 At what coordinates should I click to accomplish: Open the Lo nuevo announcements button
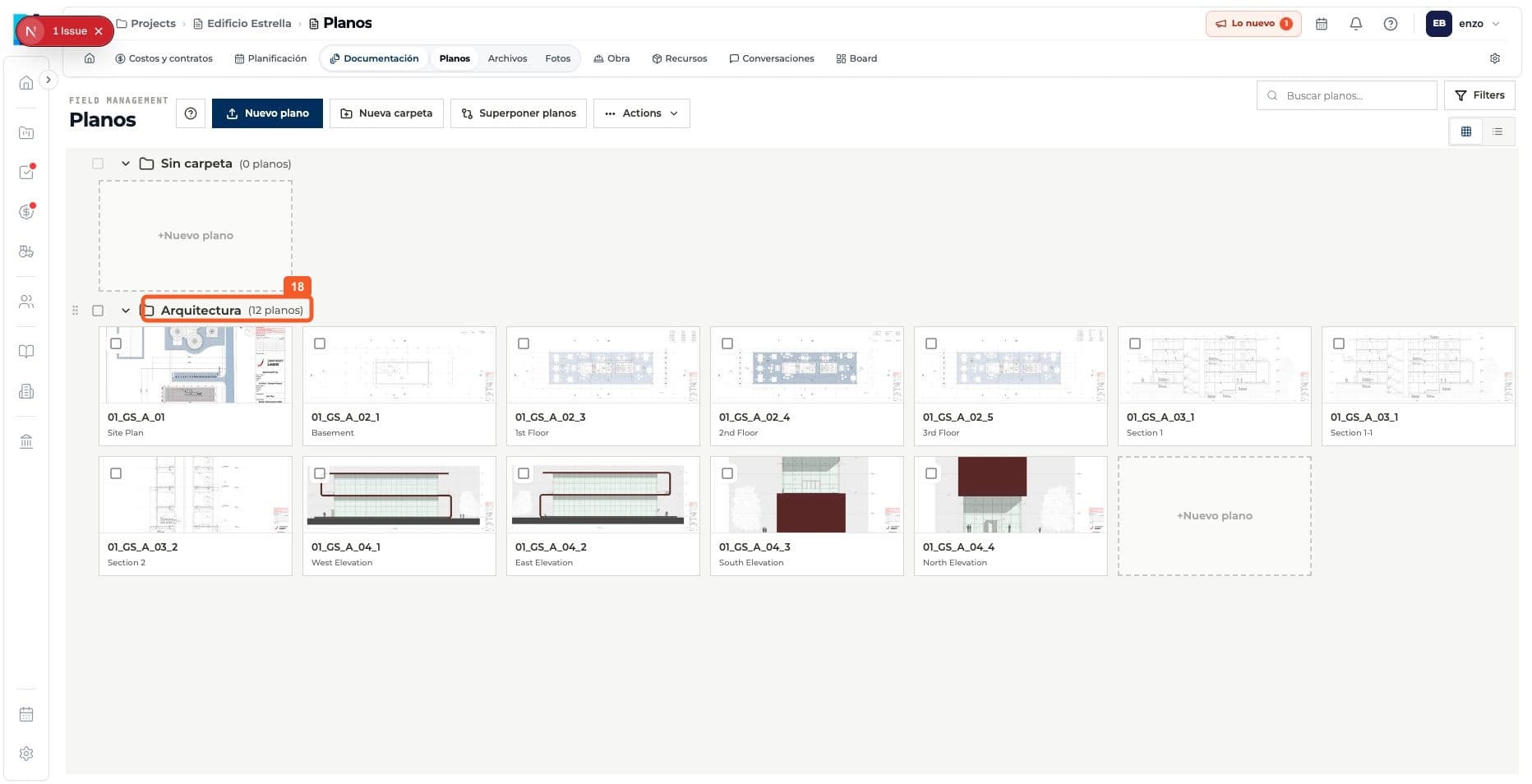coord(1253,24)
